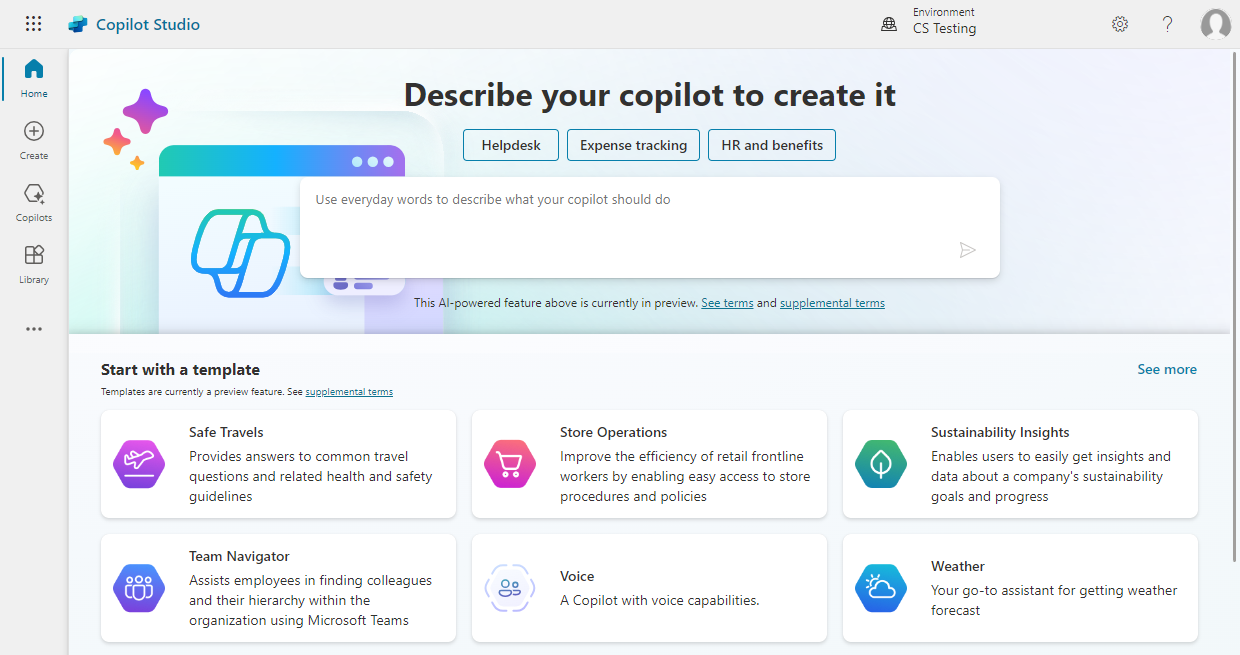Click the Sustainability Insights leaf icon
Image resolution: width=1240 pixels, height=655 pixels.
[x=881, y=464]
